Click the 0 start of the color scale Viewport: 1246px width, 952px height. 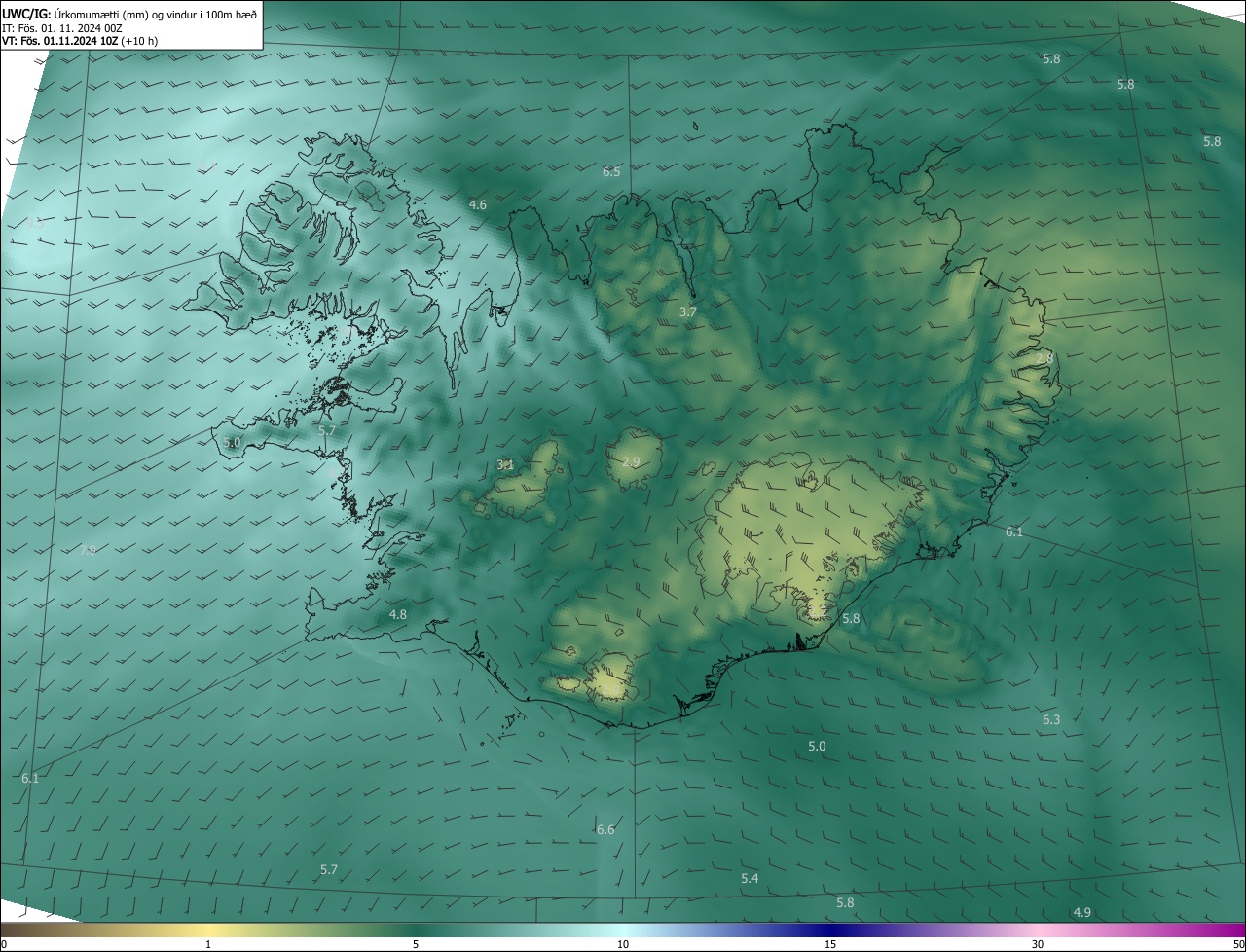click(x=4, y=944)
